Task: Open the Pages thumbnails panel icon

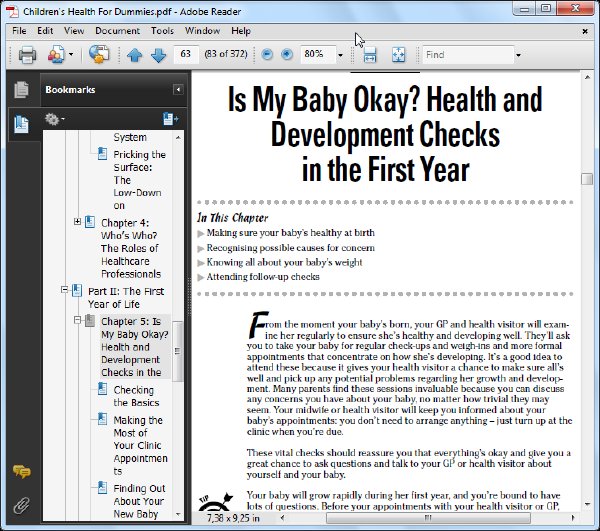Action: click(x=21, y=90)
